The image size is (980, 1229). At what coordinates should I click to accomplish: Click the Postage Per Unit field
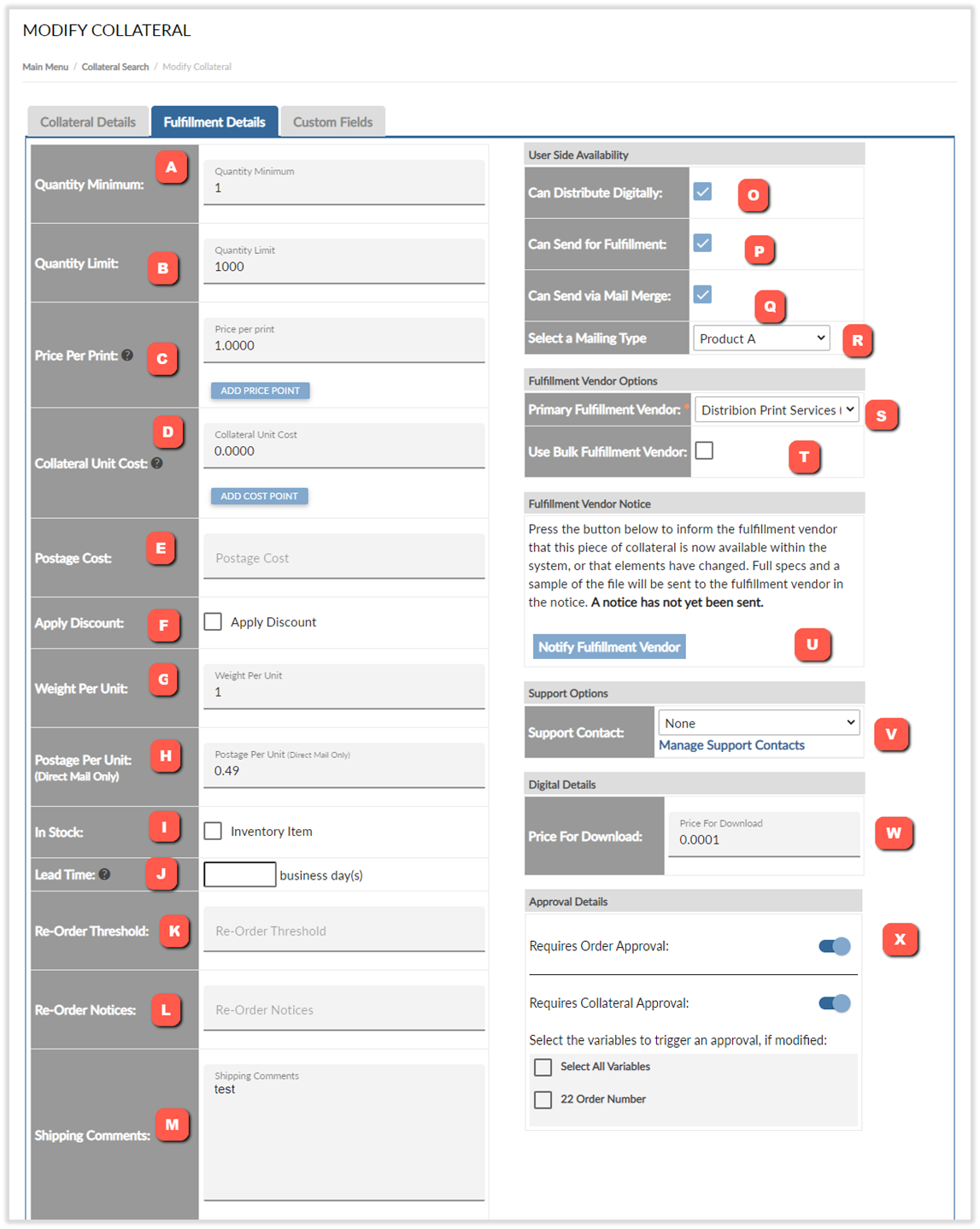point(344,765)
